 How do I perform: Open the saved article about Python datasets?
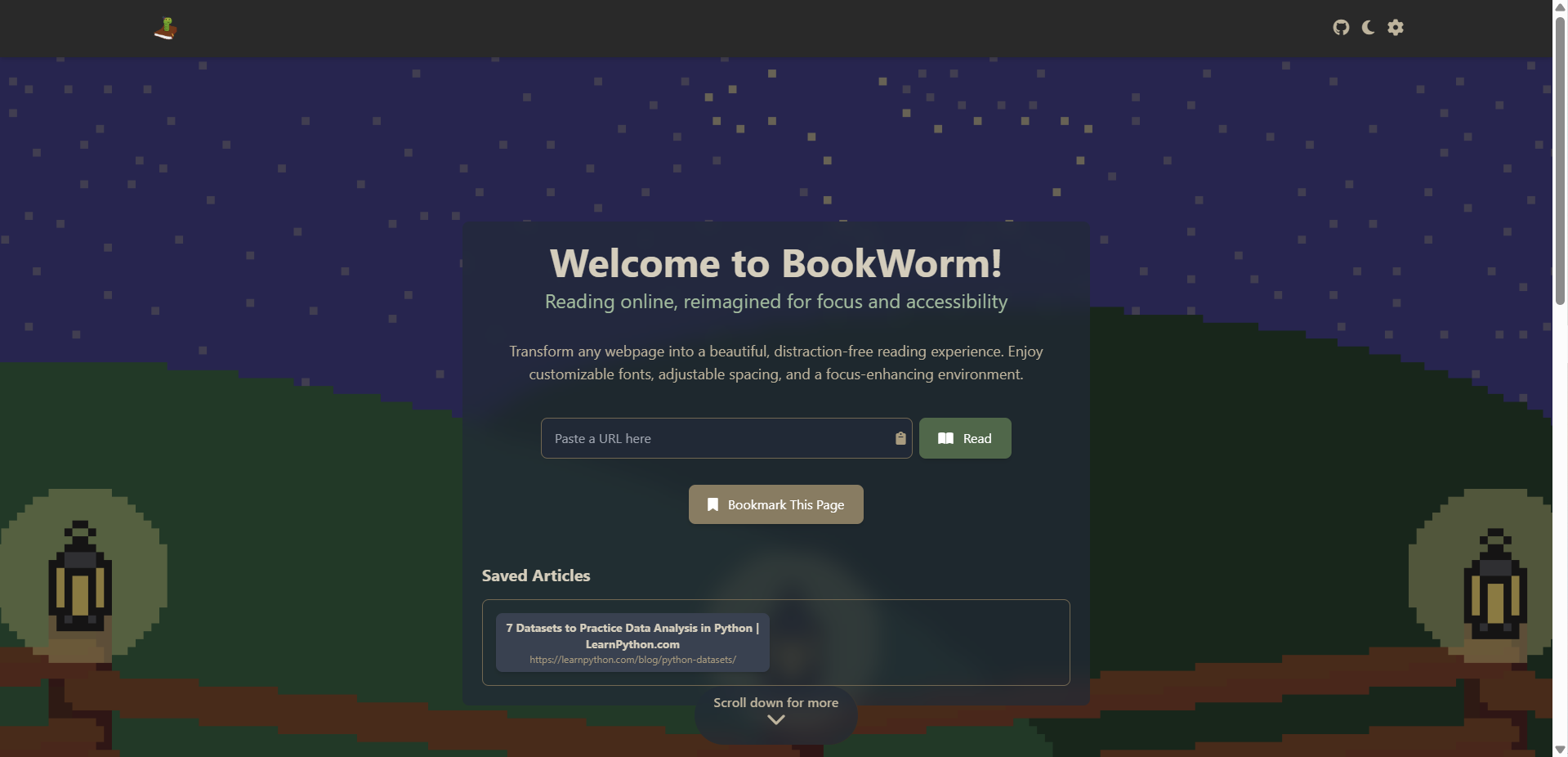click(x=632, y=642)
